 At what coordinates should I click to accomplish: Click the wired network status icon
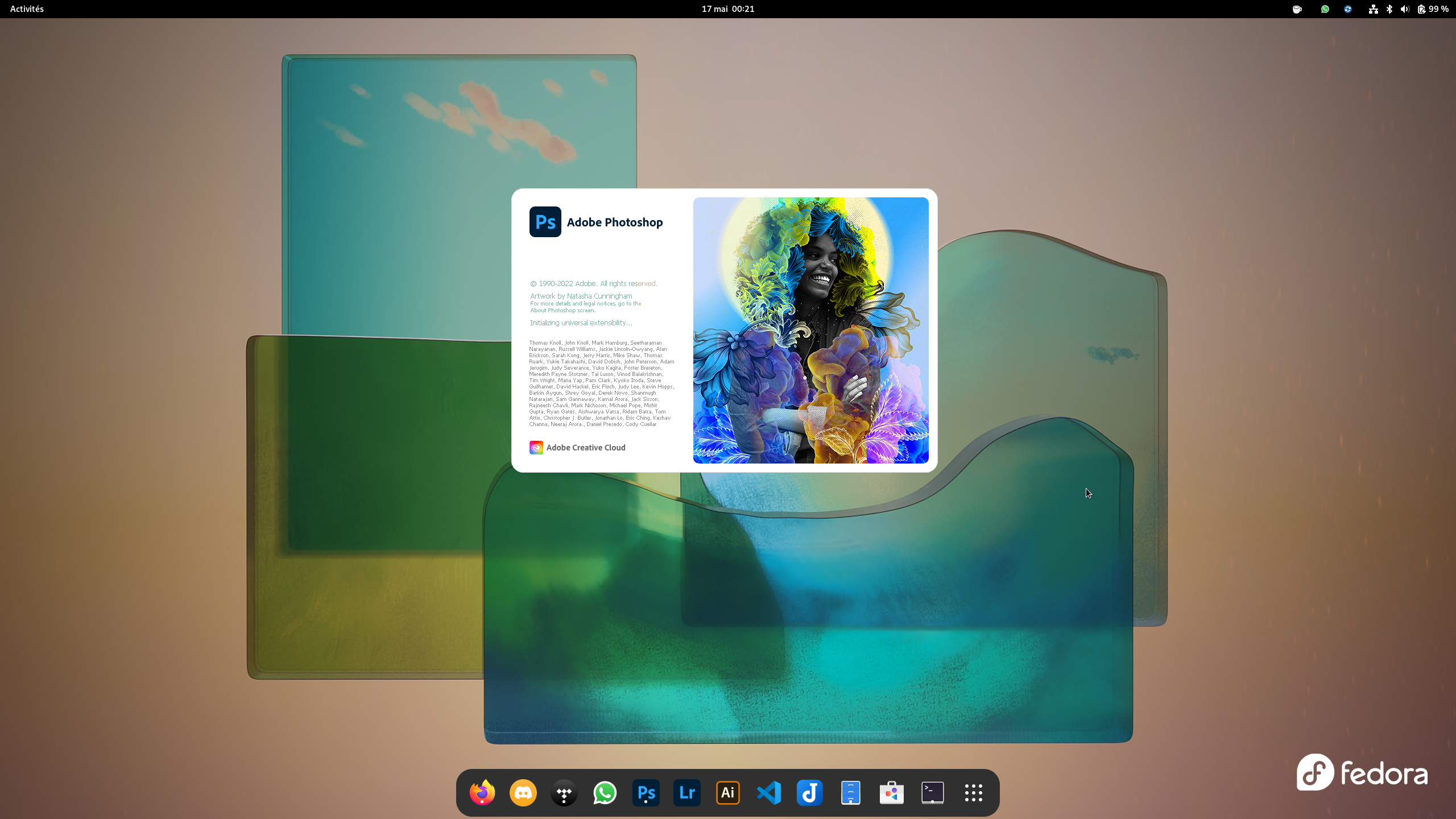(x=1373, y=9)
